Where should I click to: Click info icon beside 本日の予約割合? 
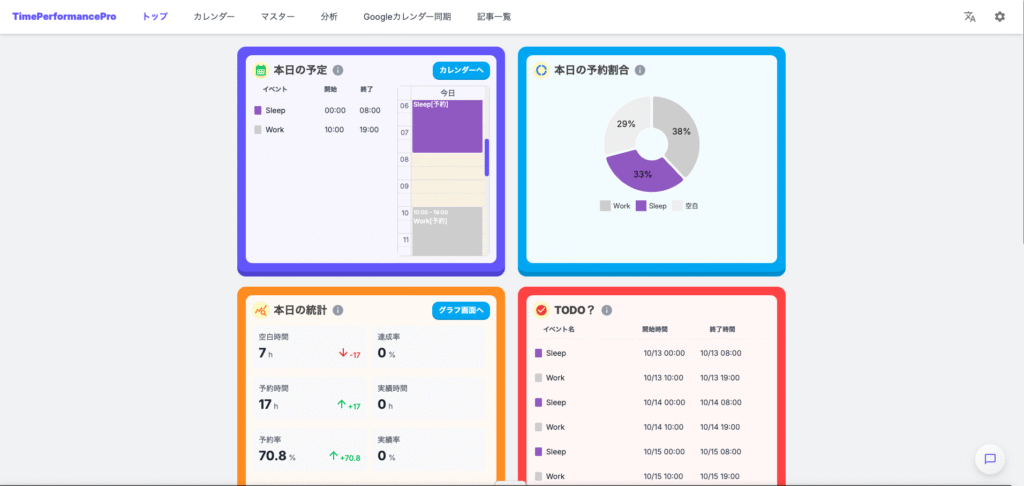(x=640, y=70)
